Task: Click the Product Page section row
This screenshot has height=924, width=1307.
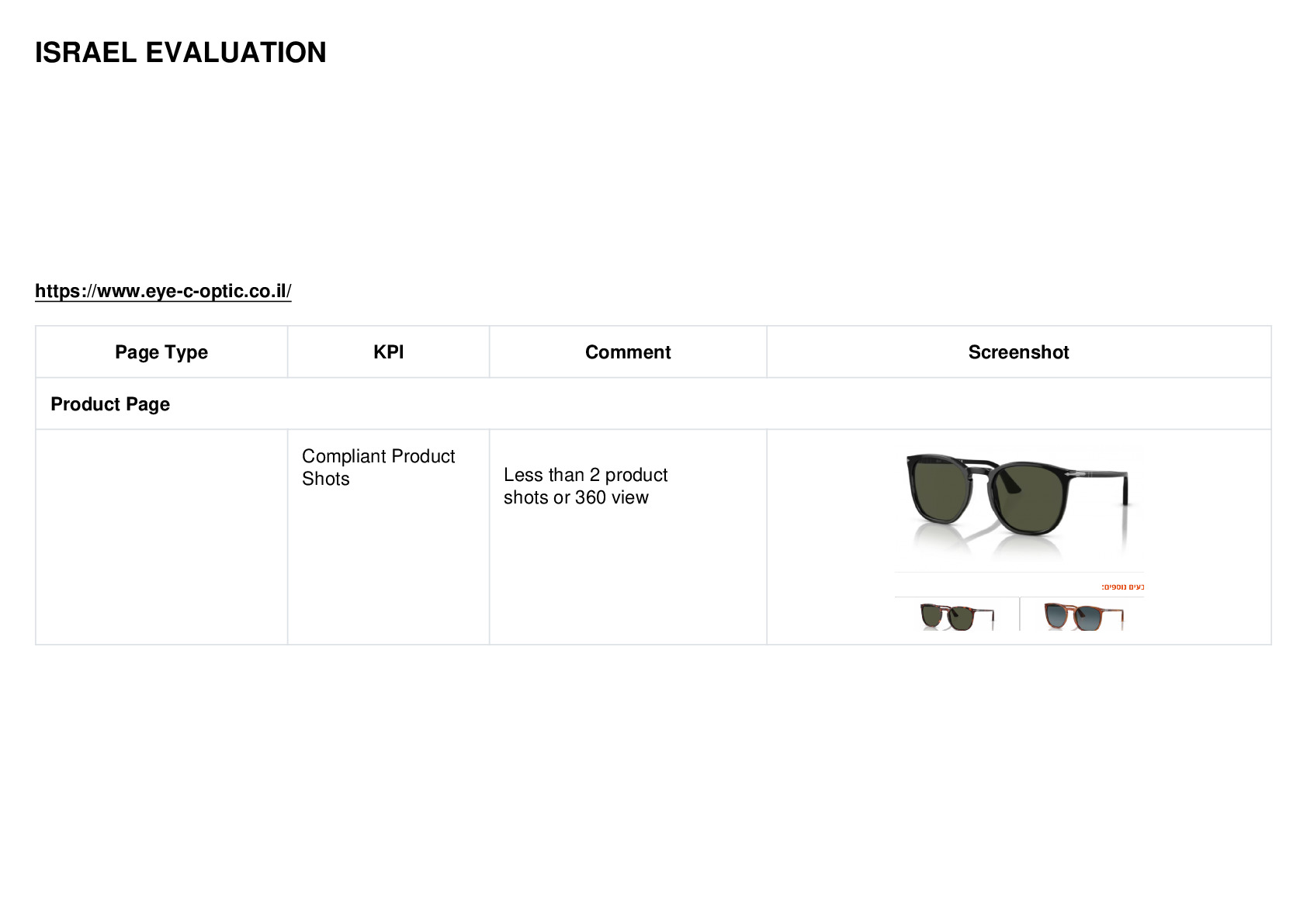Action: point(653,404)
